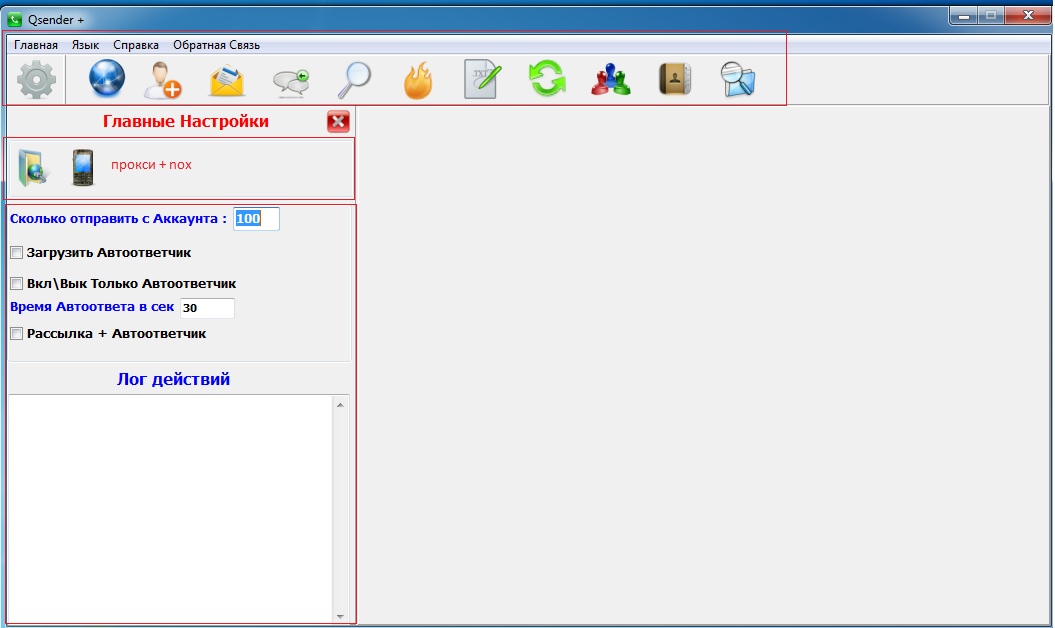Image resolution: width=1055 pixels, height=628 pixels.
Task: Click the magnifying glass search icon
Action: pos(354,80)
